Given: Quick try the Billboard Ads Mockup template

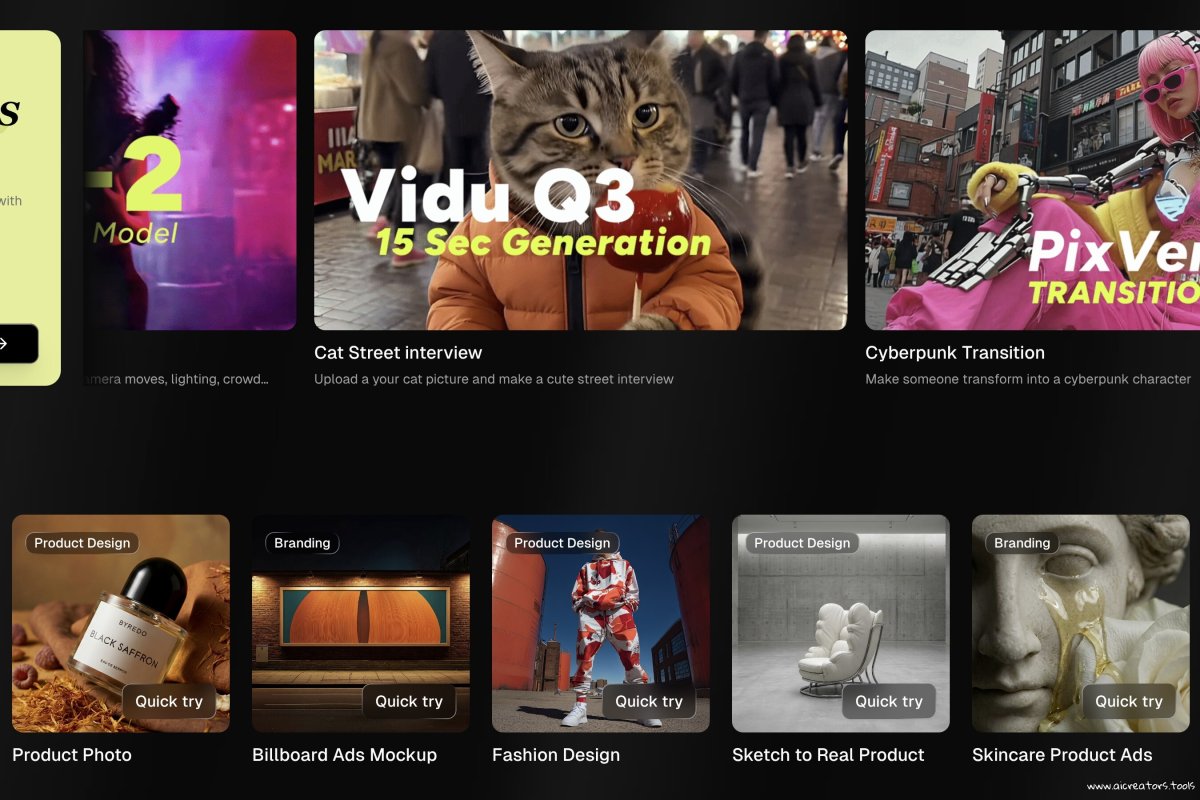Looking at the screenshot, I should pos(409,701).
